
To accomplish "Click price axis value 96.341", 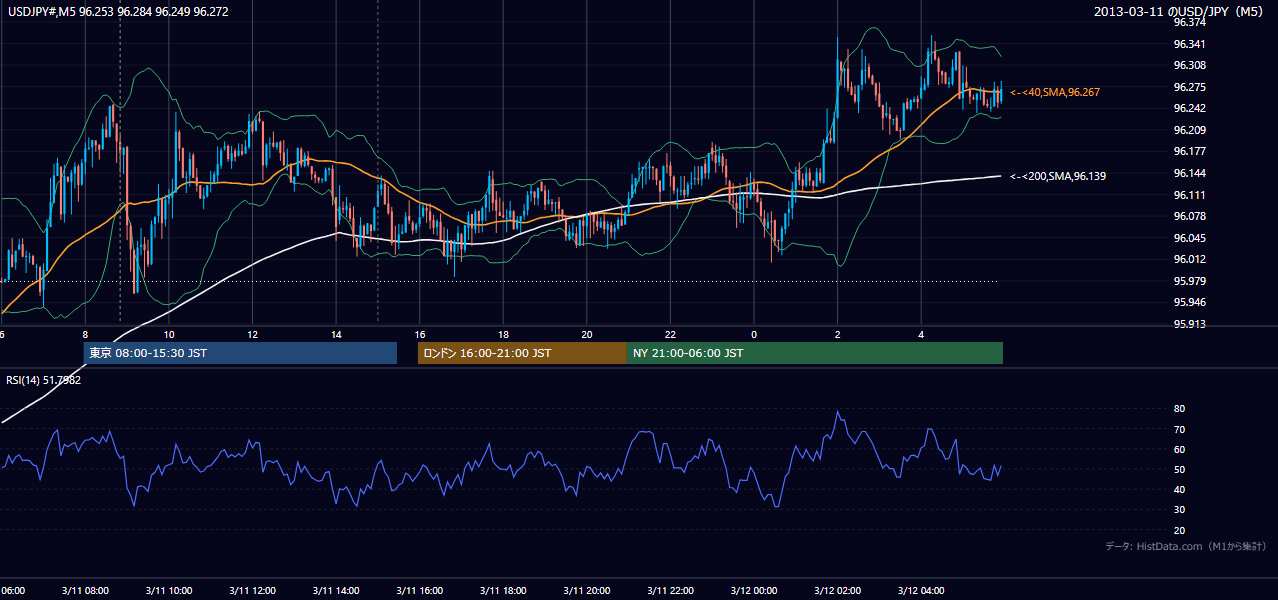I will pyautogui.click(x=1189, y=44).
